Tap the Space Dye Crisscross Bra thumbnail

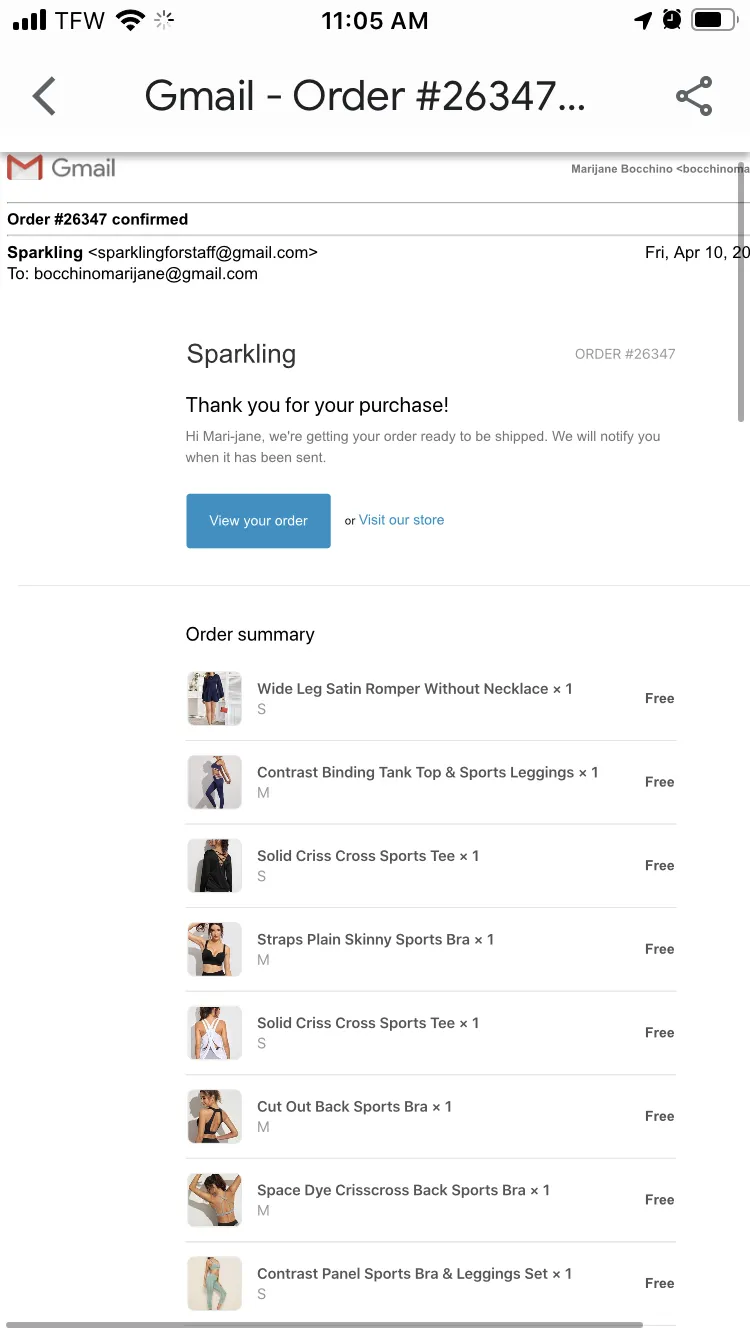214,1199
